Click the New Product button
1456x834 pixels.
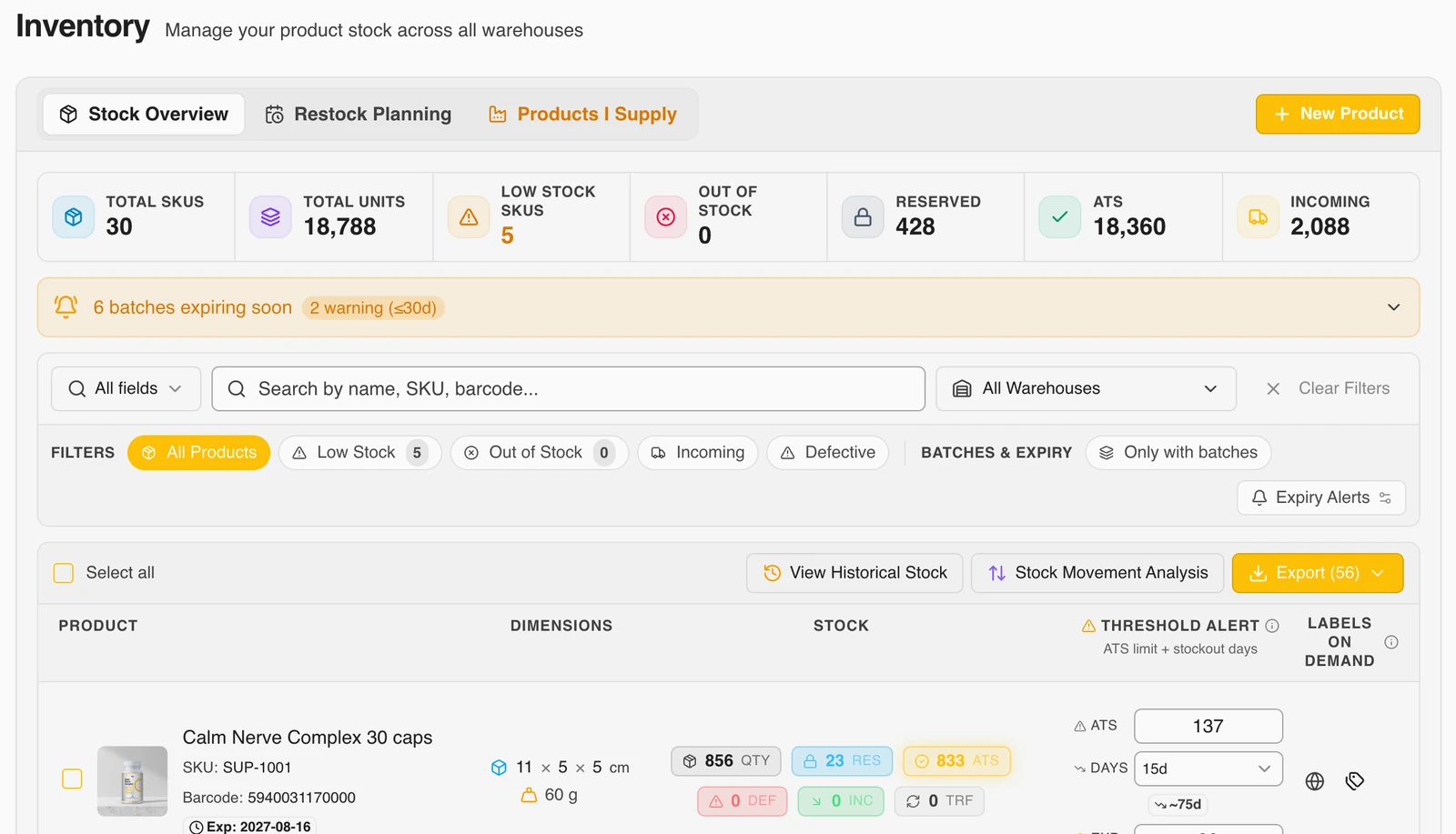(x=1338, y=115)
